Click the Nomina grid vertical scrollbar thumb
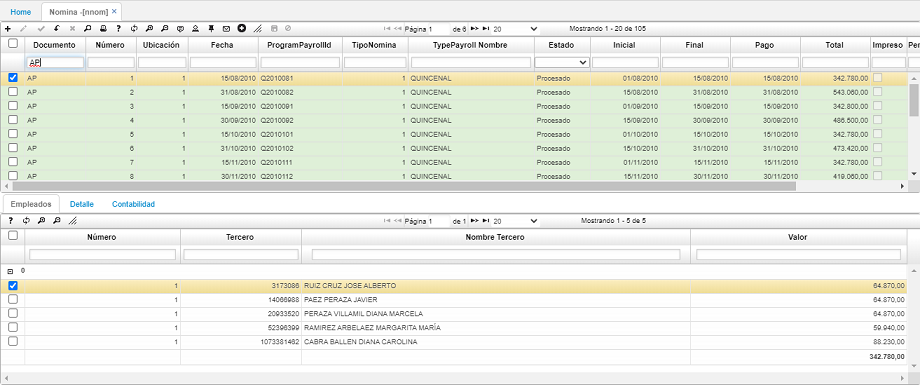 point(914,100)
